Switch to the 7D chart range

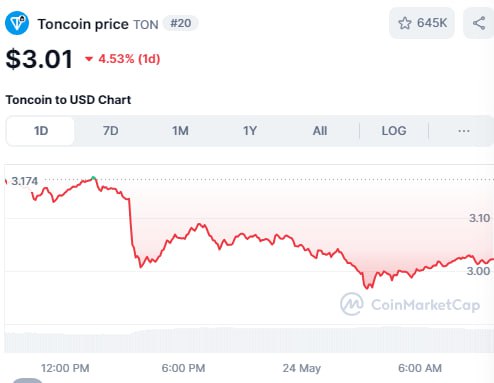110,131
